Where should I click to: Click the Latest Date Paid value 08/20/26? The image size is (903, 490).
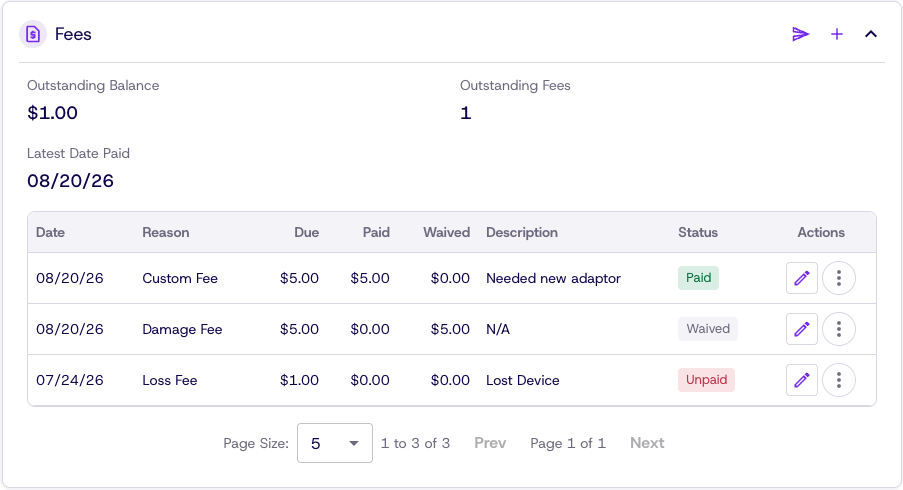[70, 181]
